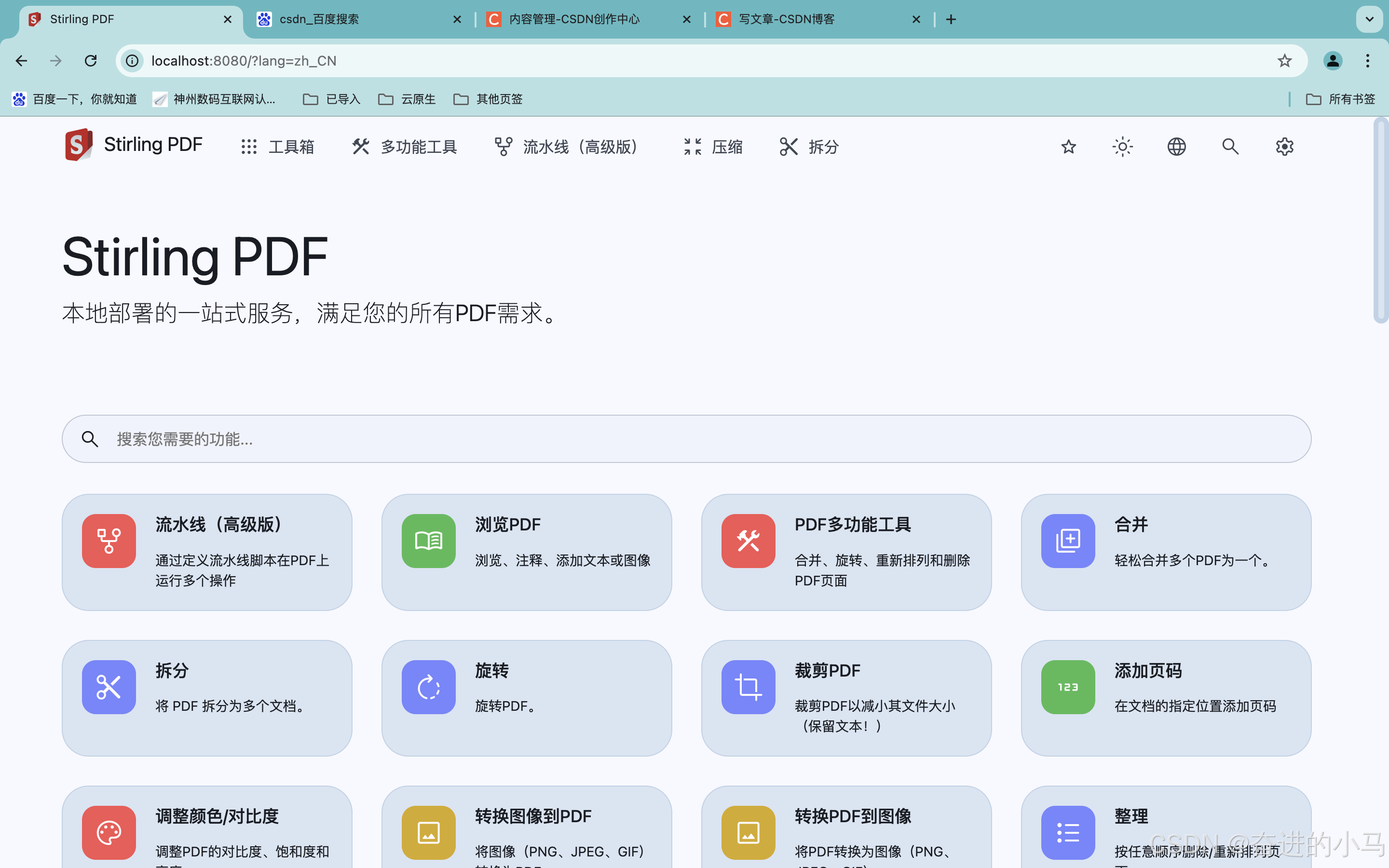Open the language globe menu
Viewport: 1389px width, 868px height.
1176,147
